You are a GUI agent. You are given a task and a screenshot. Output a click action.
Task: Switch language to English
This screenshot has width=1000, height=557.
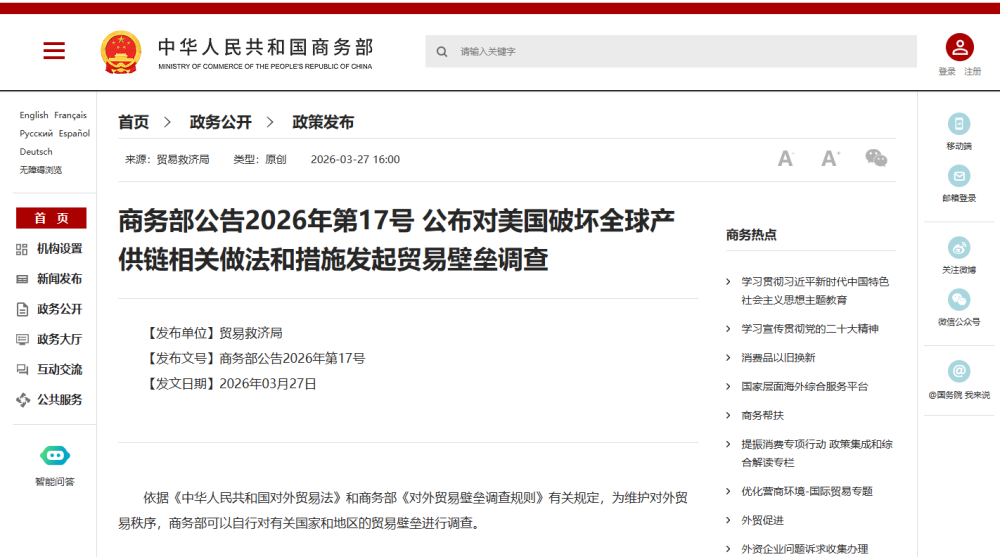(33, 115)
